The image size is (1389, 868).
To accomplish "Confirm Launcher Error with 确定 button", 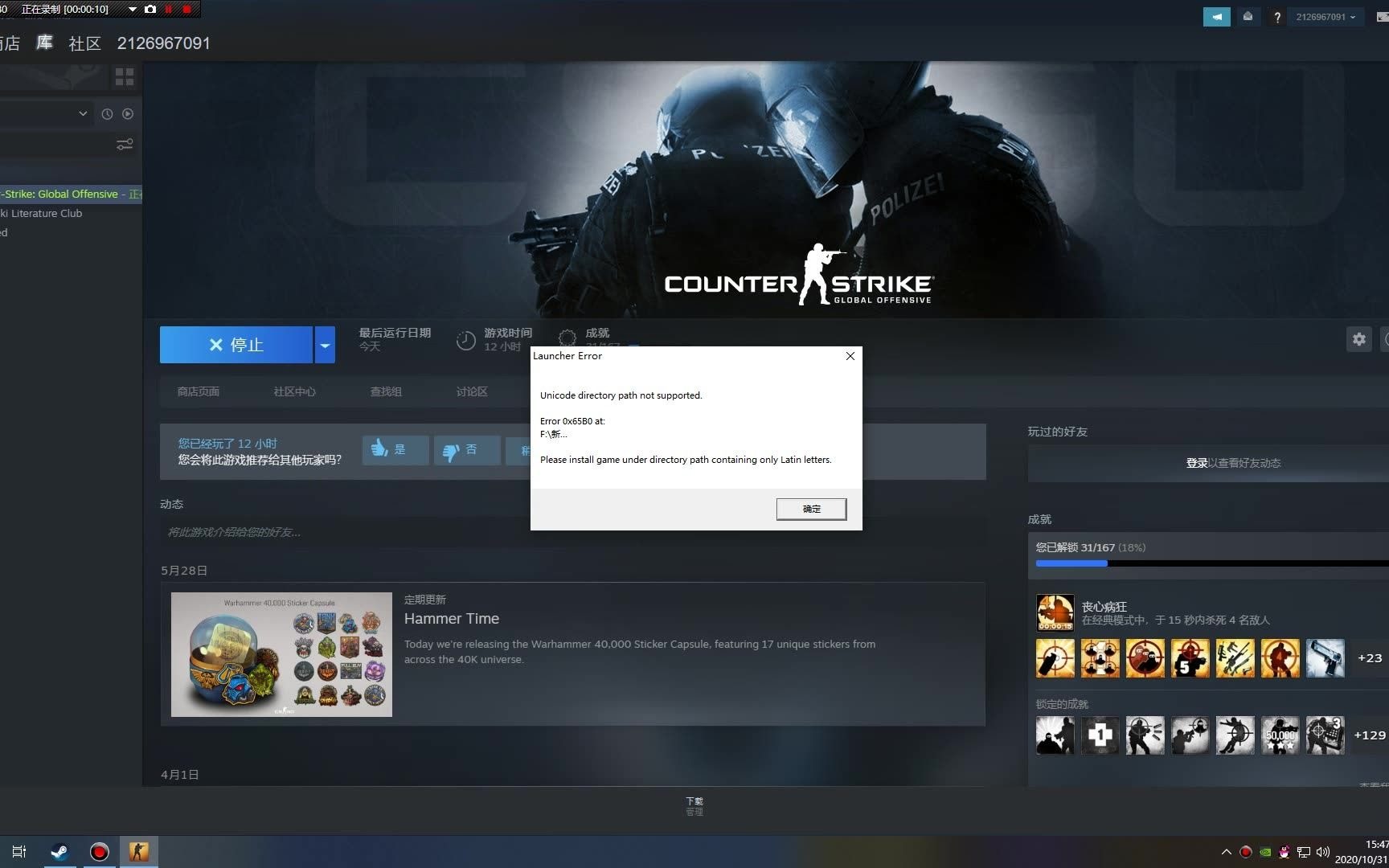I will click(810, 509).
